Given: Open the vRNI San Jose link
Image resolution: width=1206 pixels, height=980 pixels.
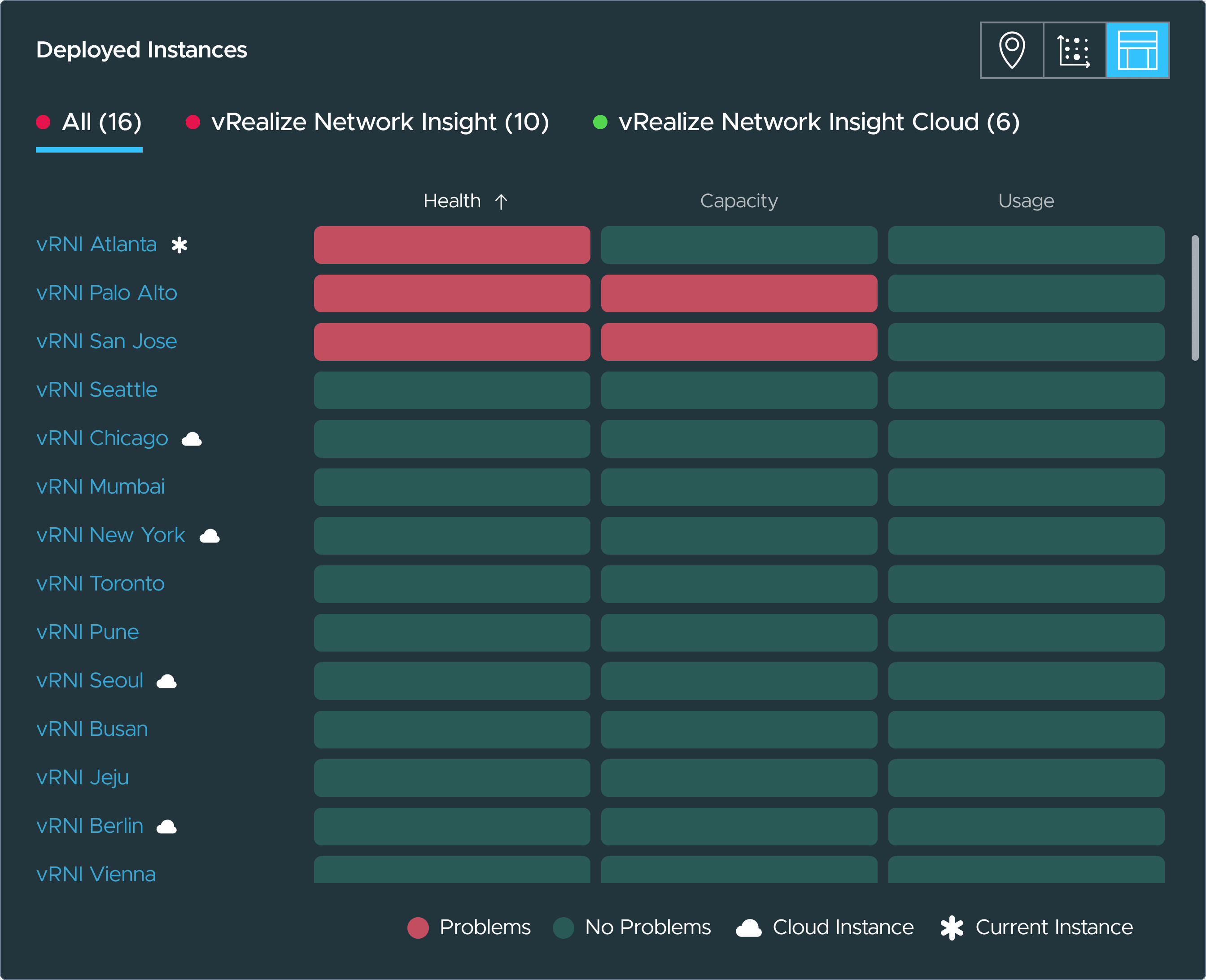Looking at the screenshot, I should 107,341.
